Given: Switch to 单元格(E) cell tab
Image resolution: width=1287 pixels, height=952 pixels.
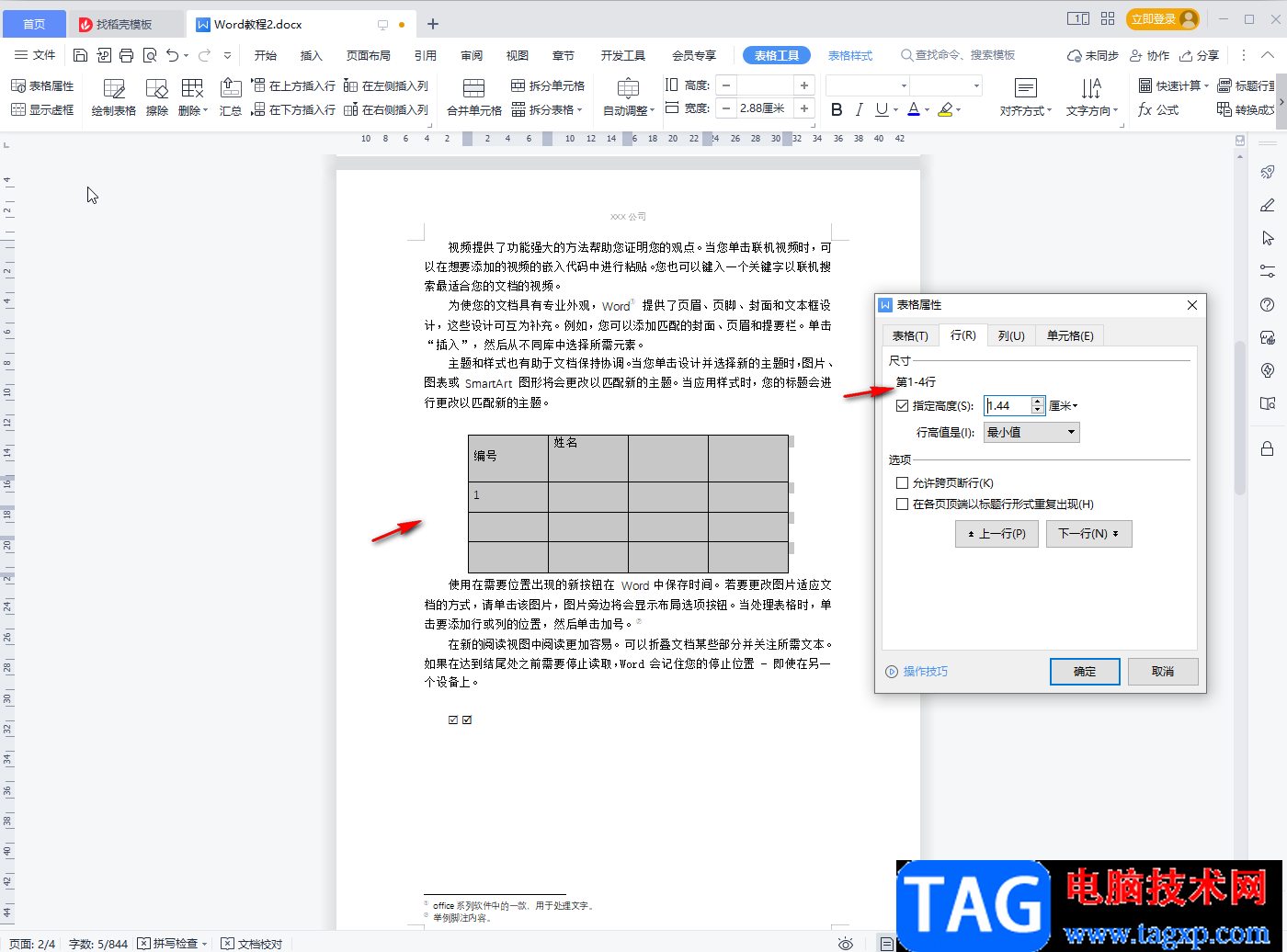Looking at the screenshot, I should click(x=1070, y=335).
